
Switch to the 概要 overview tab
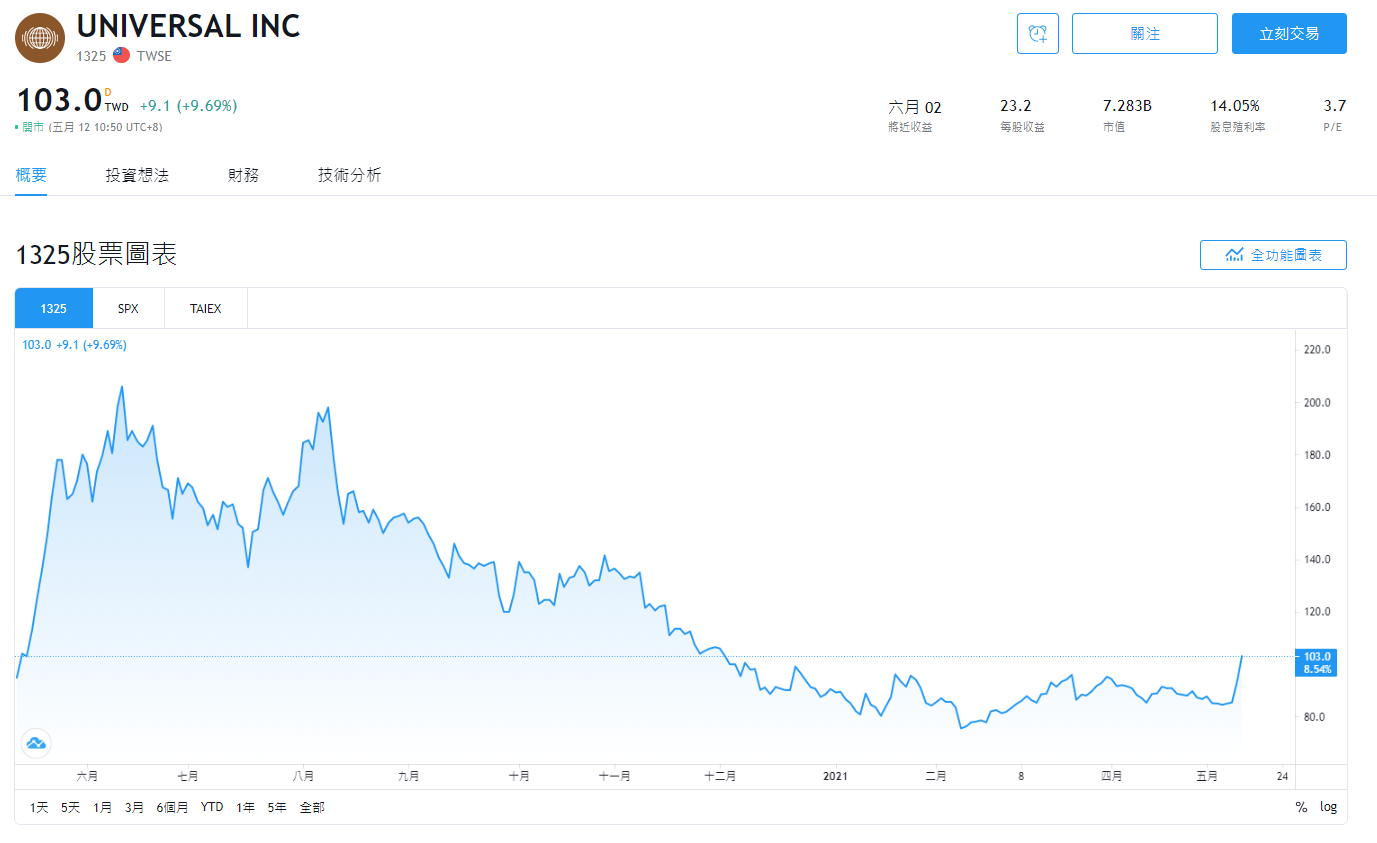tap(31, 175)
